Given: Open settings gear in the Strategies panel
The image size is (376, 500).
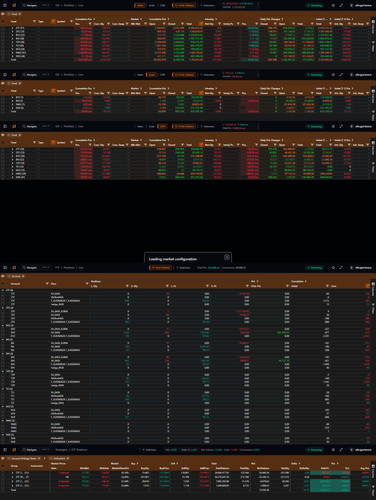Looking at the screenshot, I should (333, 450).
